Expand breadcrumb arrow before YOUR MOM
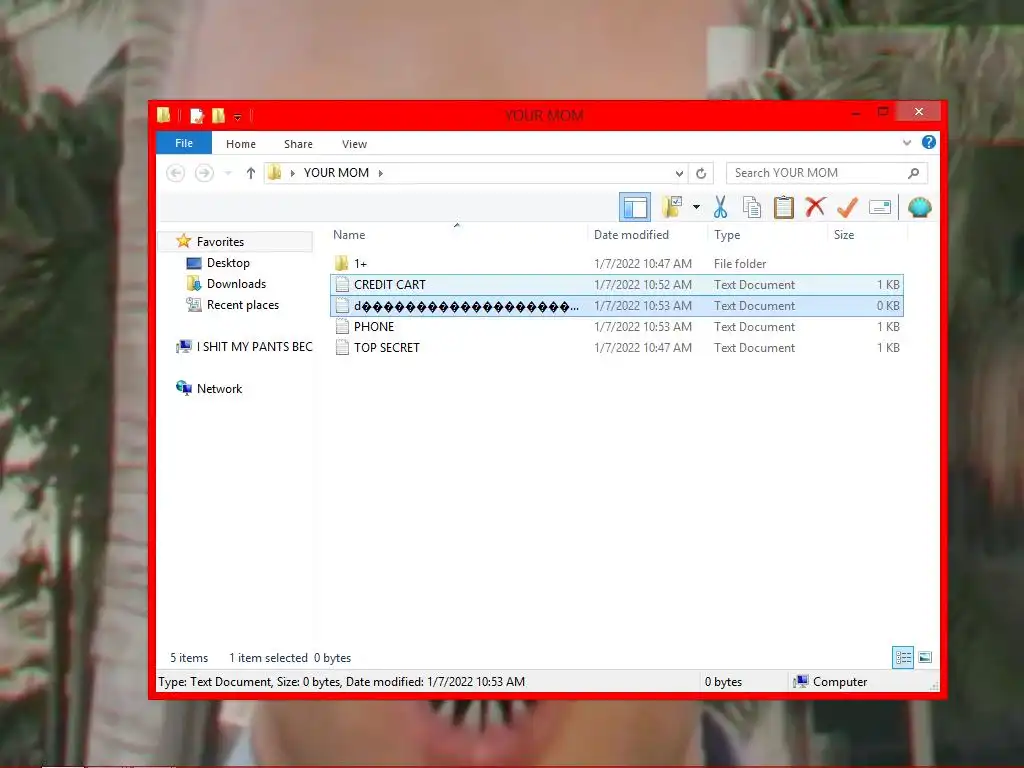 [293, 173]
